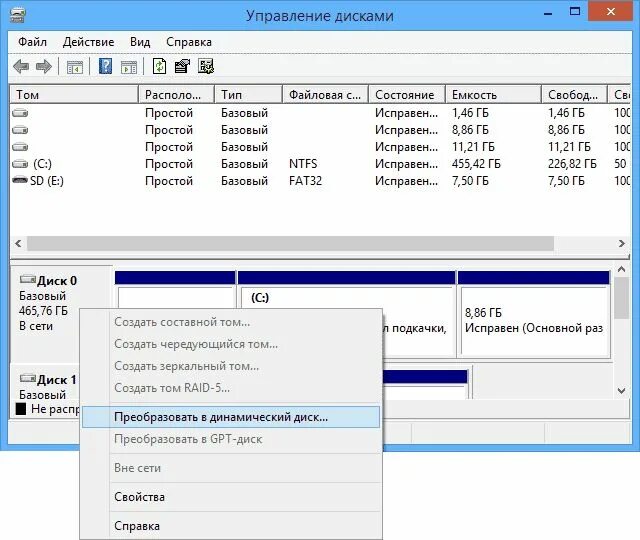The image size is (640, 540).
Task: Click the Back arrow toolbar icon
Action: tap(21, 66)
